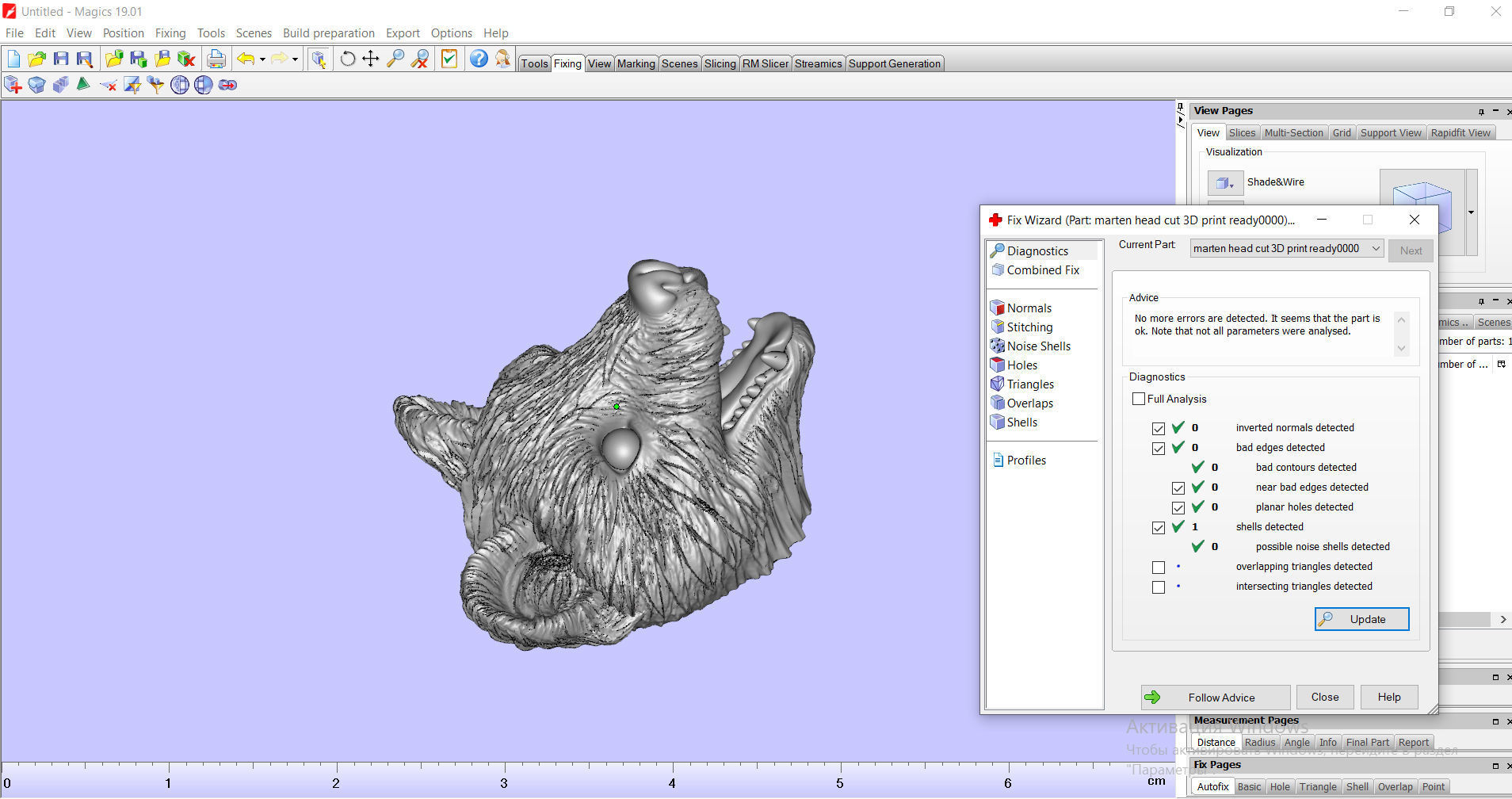Screen dimensions: 1512x799
Task: Enable the Full Analysis checkbox
Action: tap(1139, 399)
